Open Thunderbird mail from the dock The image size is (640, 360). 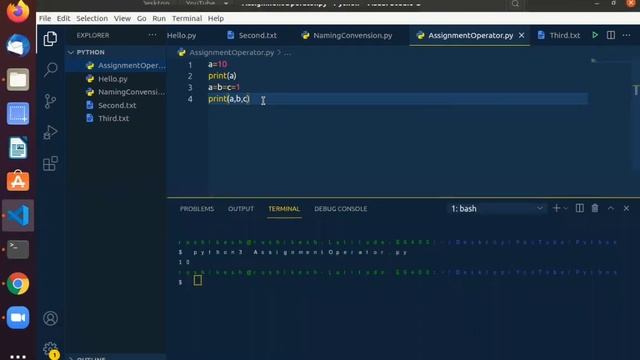click(18, 45)
